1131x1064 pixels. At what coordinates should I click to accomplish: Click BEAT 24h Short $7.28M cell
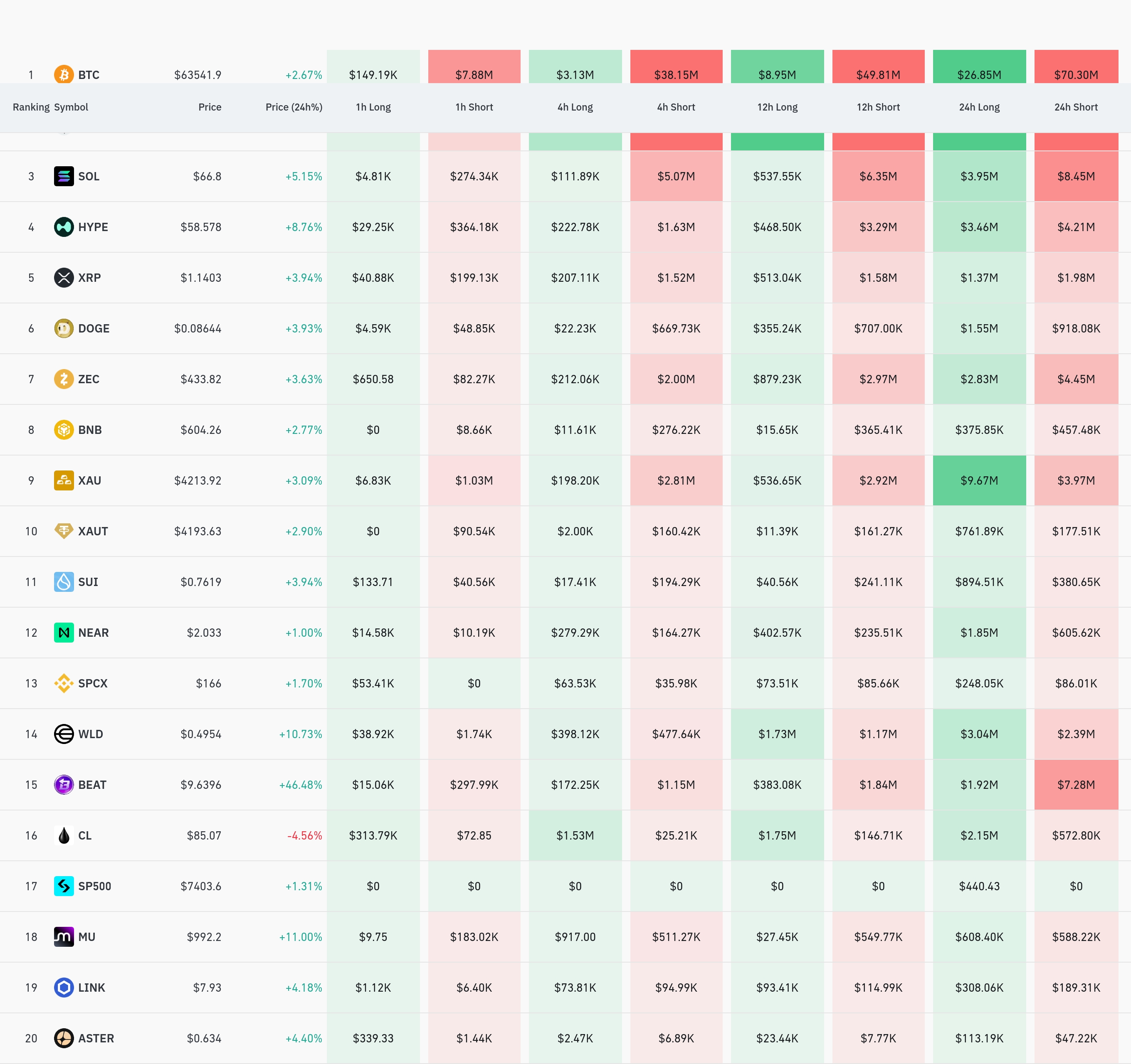coord(1076,785)
